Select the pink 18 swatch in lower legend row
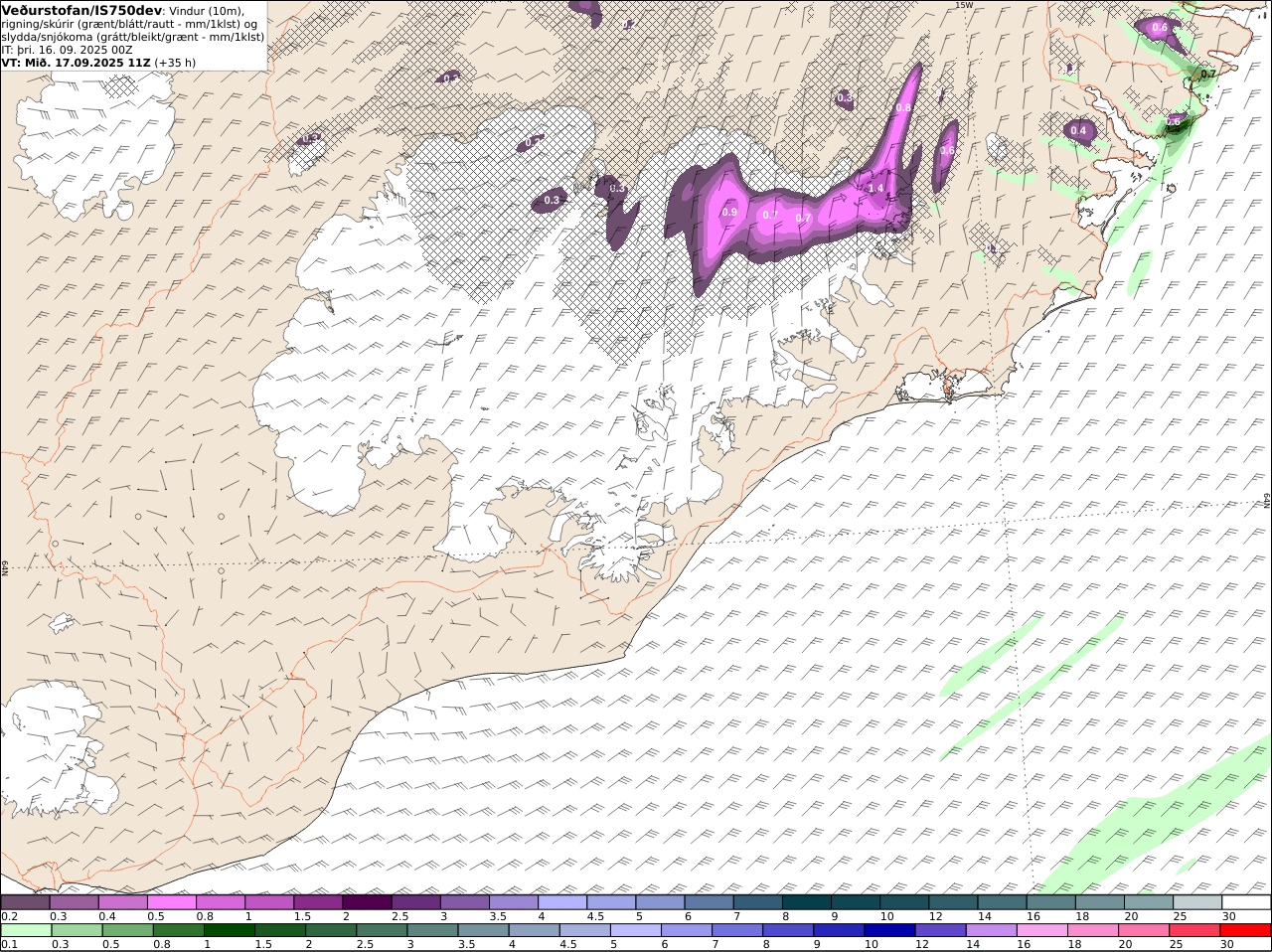The image size is (1272, 952). pos(1093,931)
